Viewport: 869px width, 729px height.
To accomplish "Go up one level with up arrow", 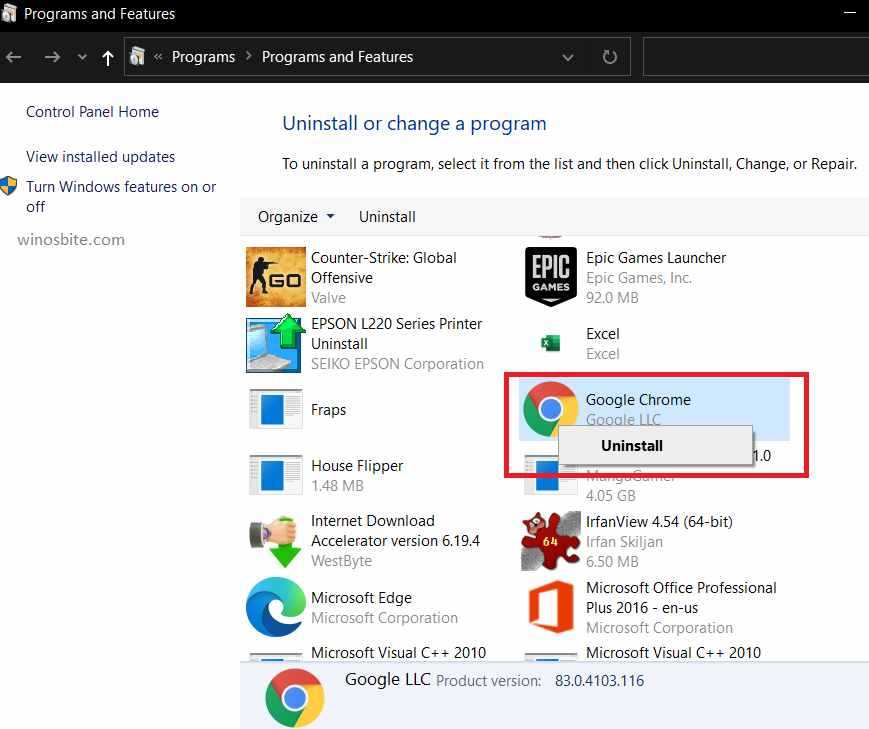I will (108, 58).
